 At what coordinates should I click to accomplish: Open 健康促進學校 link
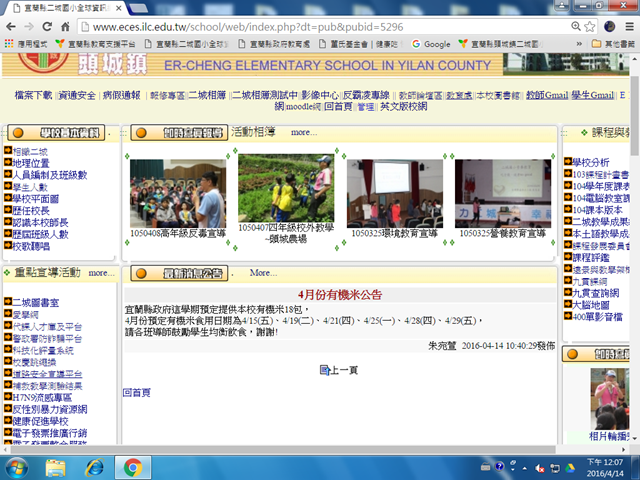point(40,421)
